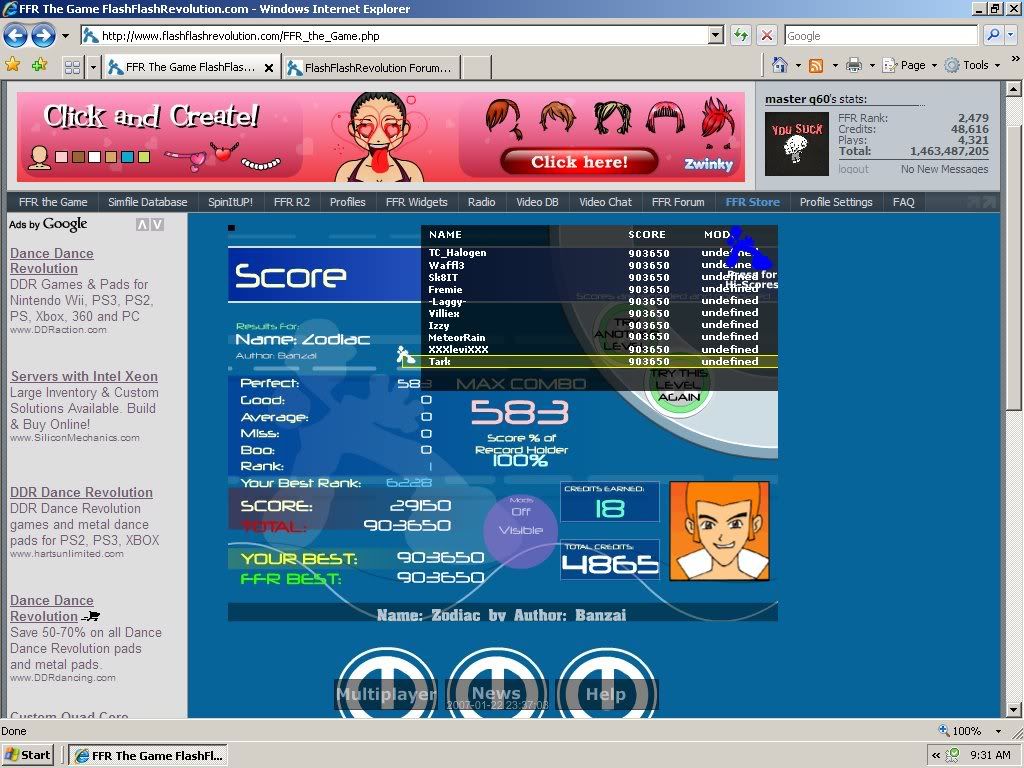
Task: Expand the address bar URL dropdown
Action: [x=715, y=36]
